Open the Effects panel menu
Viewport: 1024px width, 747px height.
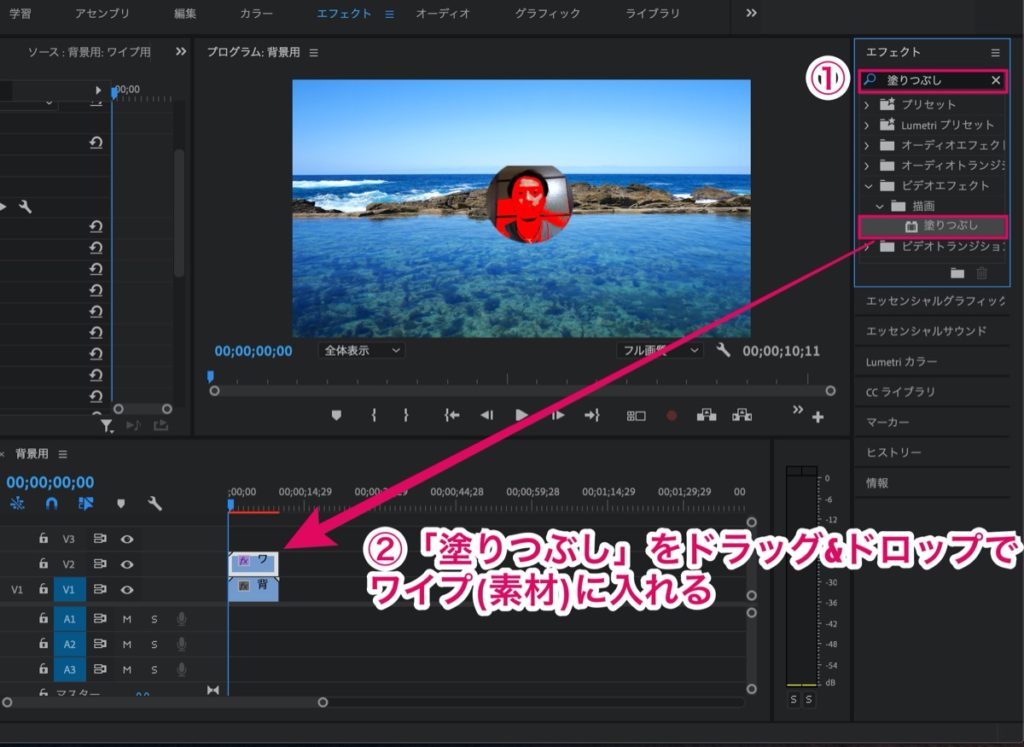point(995,52)
